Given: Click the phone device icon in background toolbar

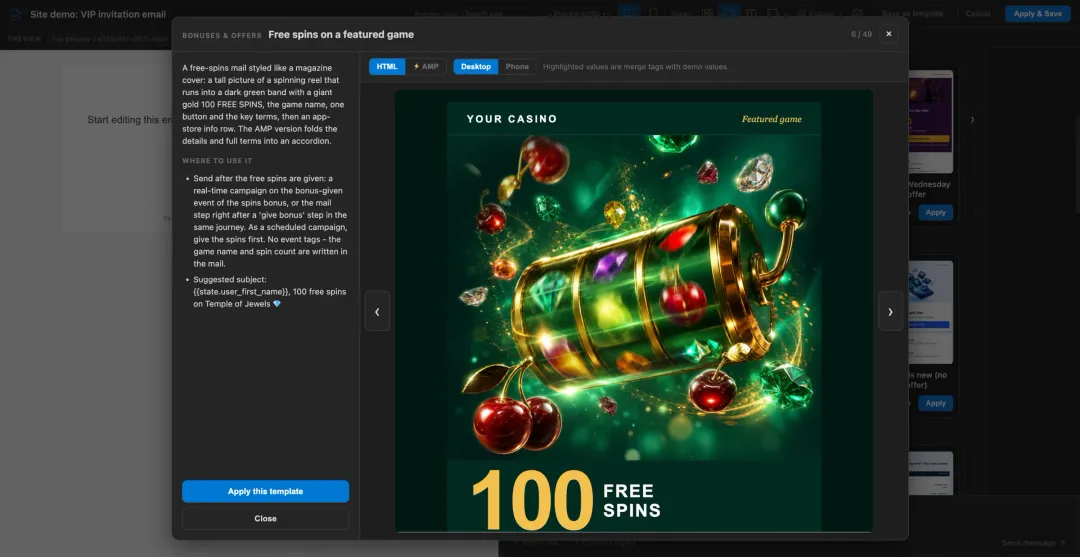Looking at the screenshot, I should (x=652, y=13).
